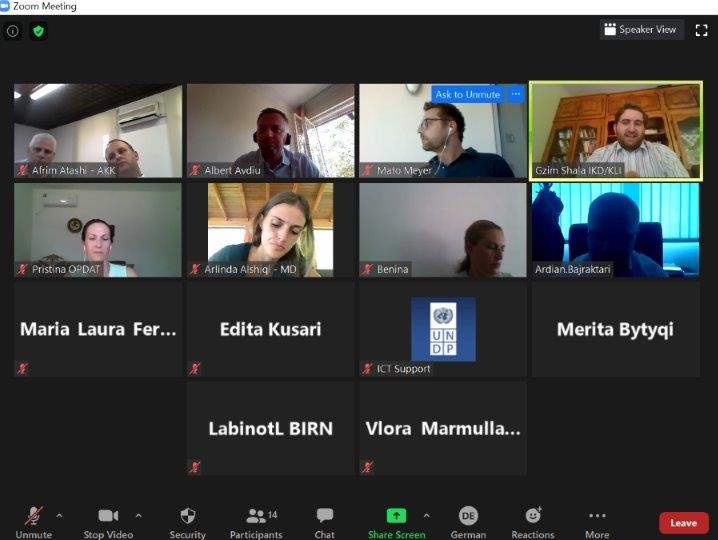
Task: Stop Video camera toggle
Action: pos(108,523)
